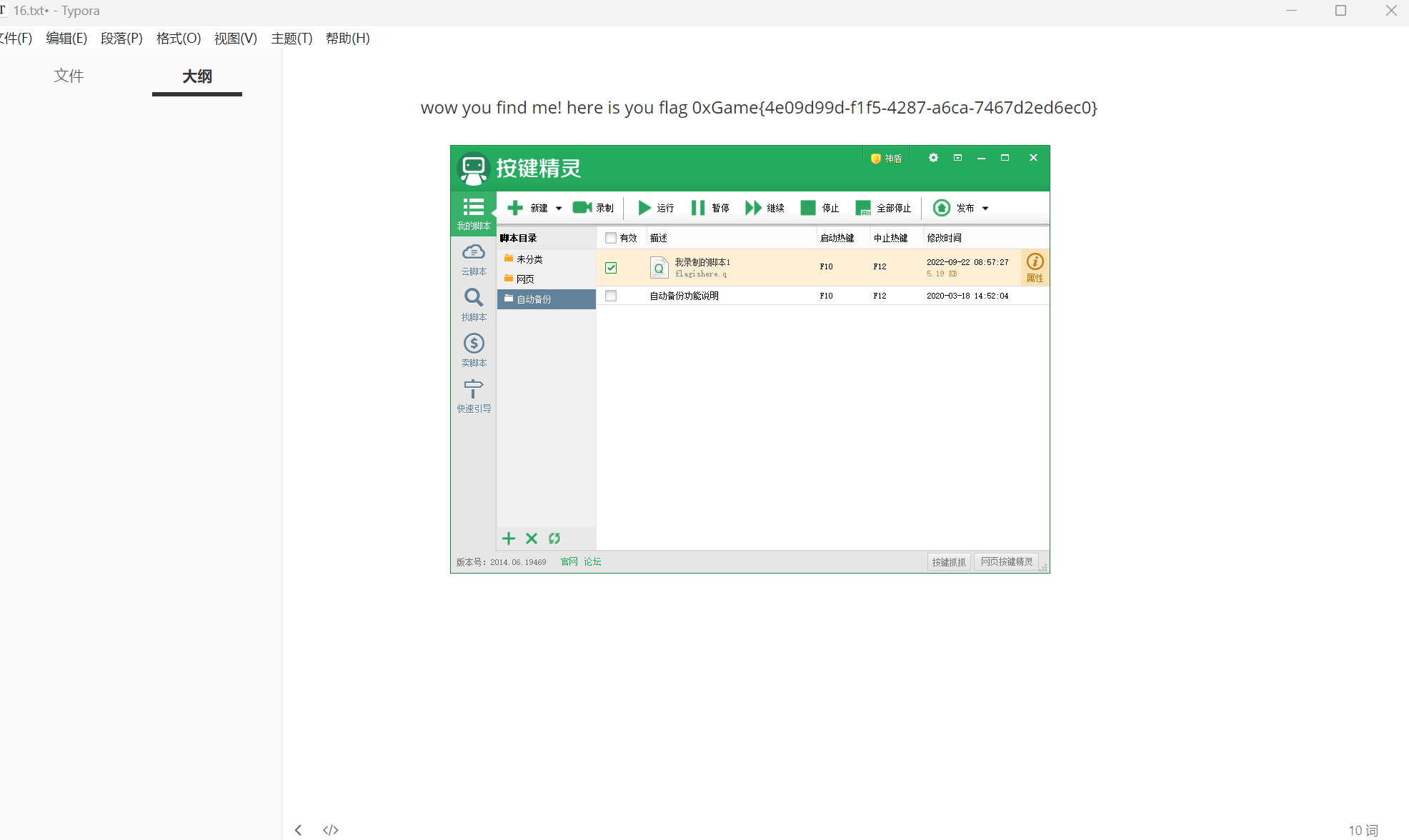Click the 全部停止 icon in the image
This screenshot has width=1409, height=840.
[863, 208]
